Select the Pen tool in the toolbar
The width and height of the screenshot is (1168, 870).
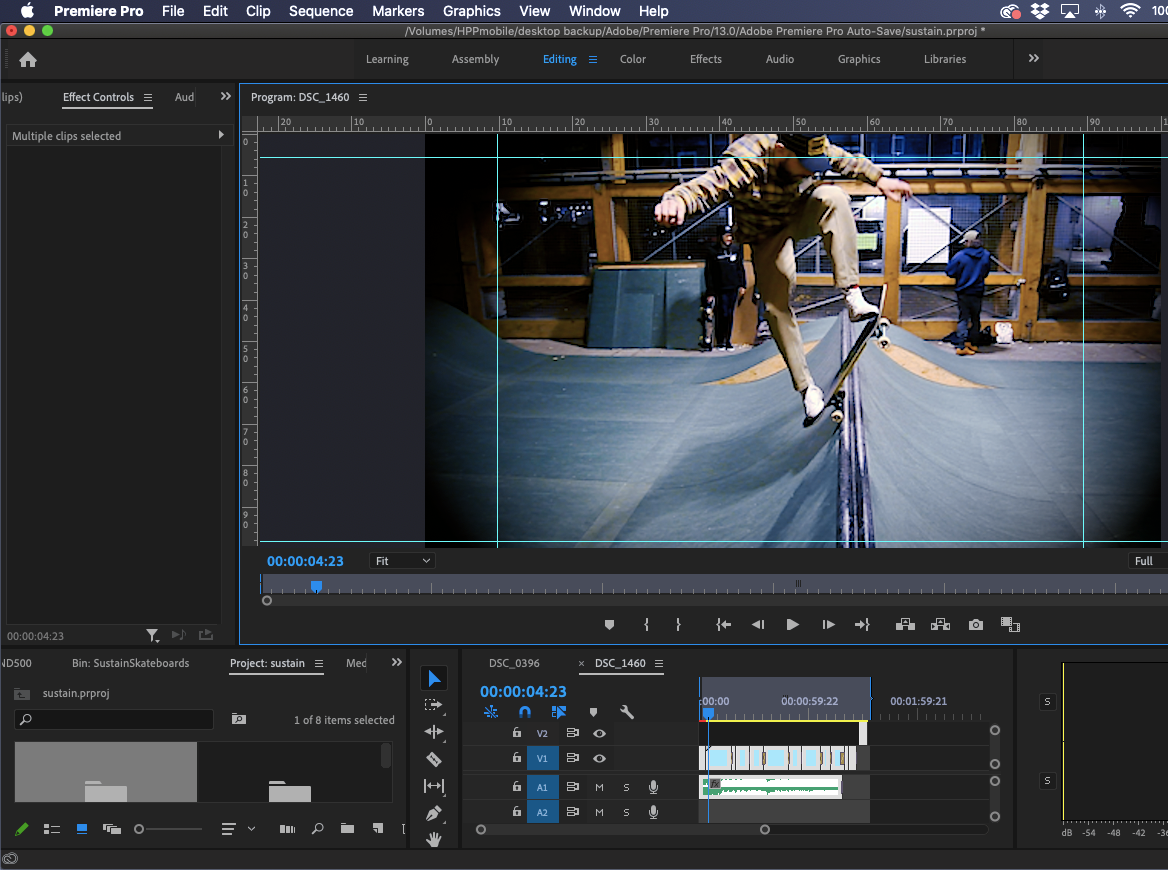click(434, 813)
